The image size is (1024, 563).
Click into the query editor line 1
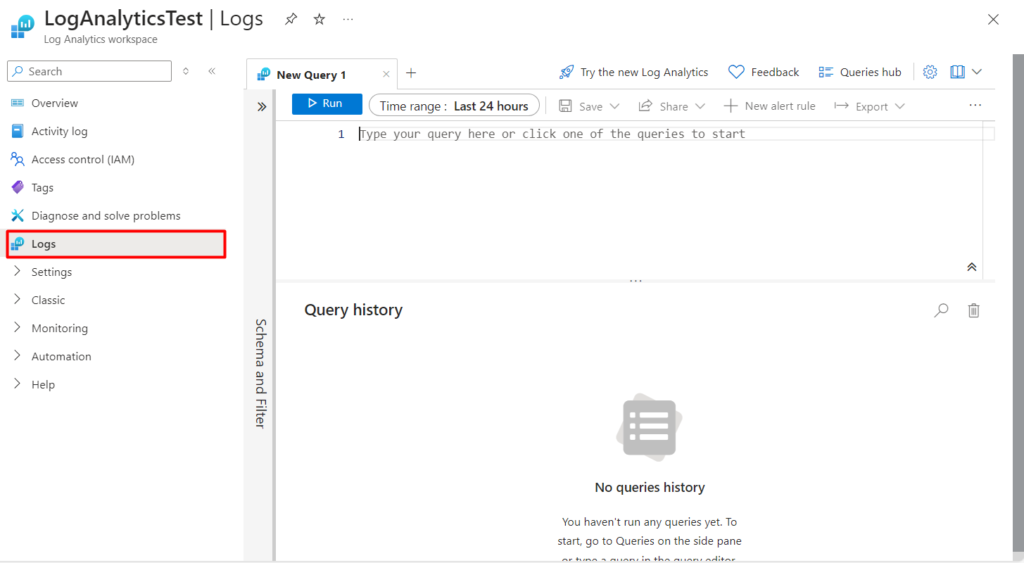point(676,134)
